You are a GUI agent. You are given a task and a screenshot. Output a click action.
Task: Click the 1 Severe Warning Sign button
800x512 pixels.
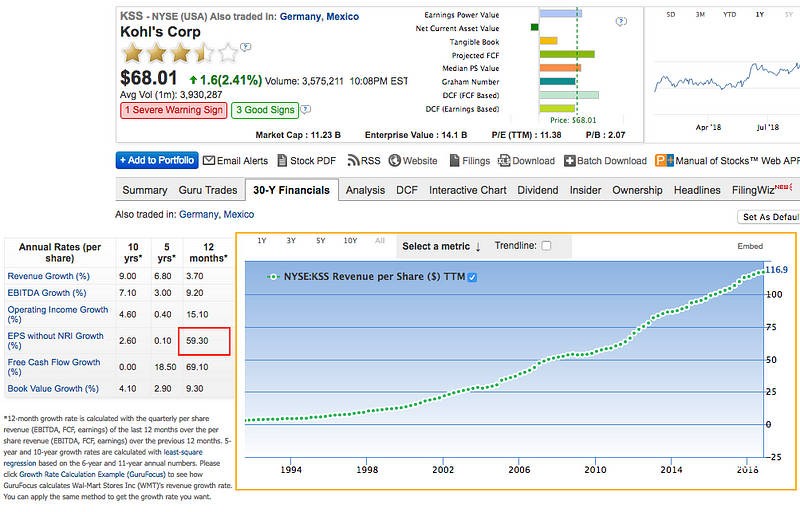[x=173, y=110]
